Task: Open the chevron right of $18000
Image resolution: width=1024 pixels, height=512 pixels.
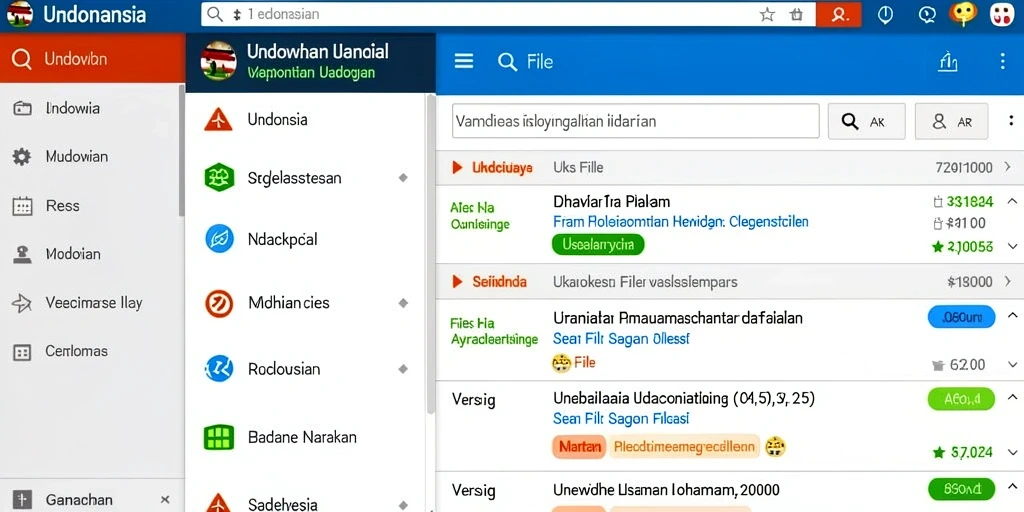Action: pos(1008,281)
